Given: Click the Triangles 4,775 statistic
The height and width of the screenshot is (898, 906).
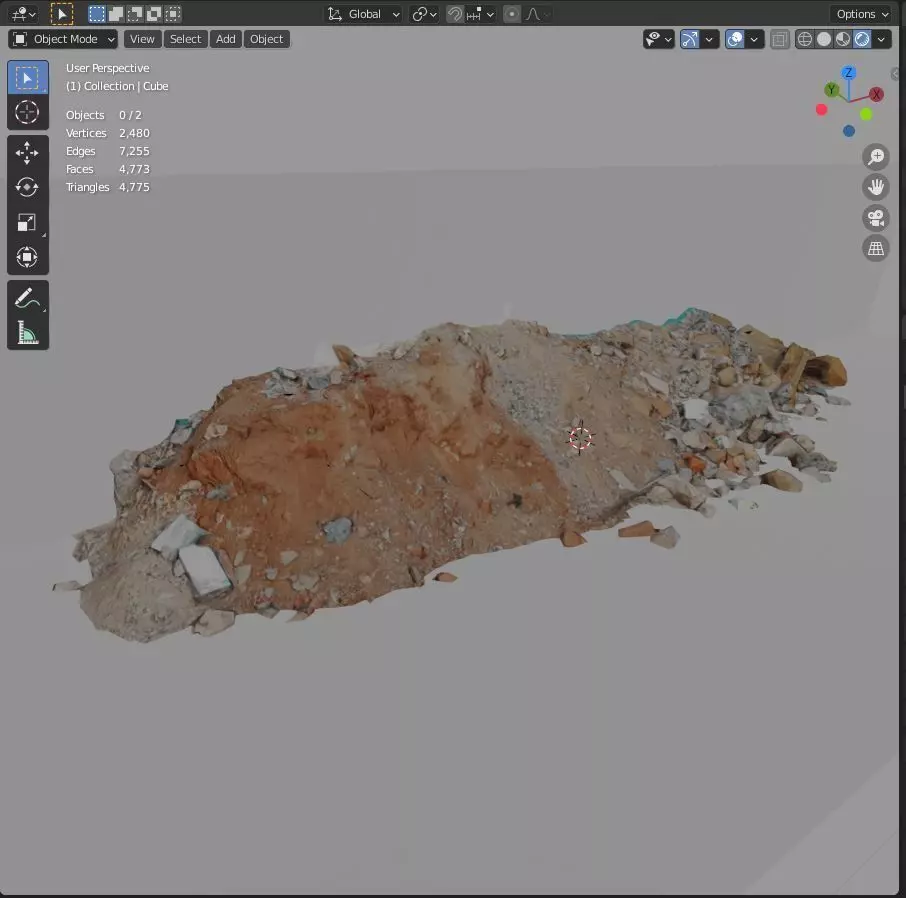Looking at the screenshot, I should coord(107,187).
